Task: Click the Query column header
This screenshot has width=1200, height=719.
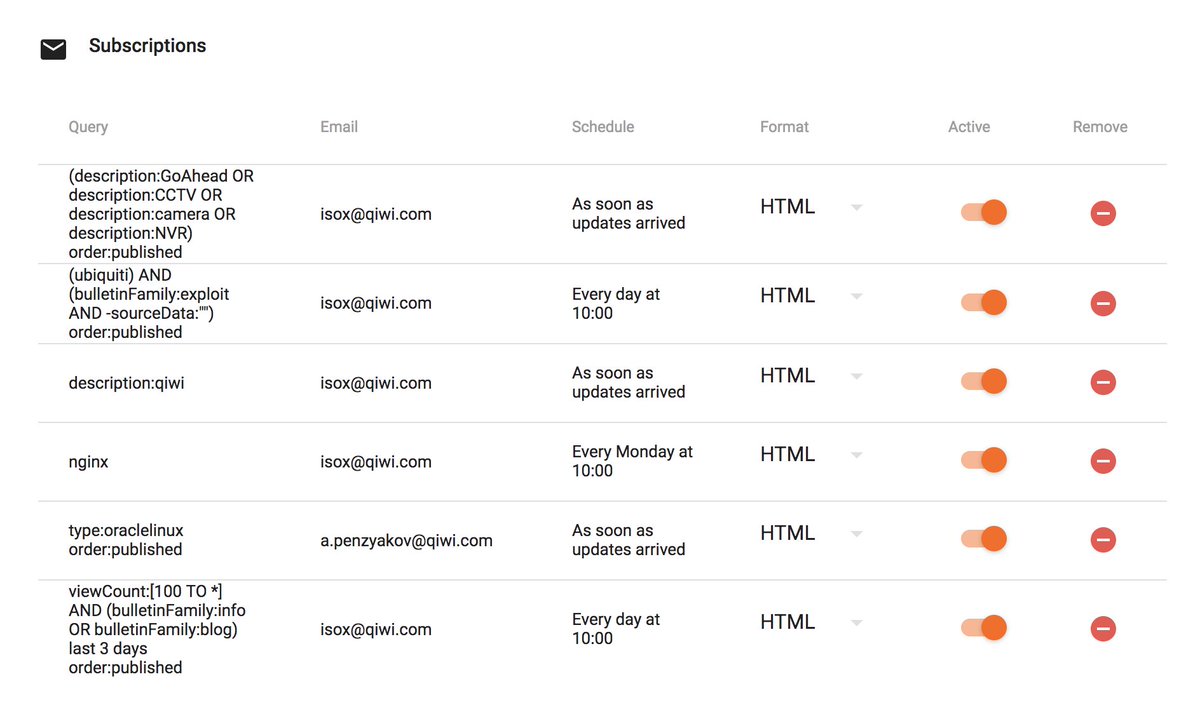Action: tap(88, 127)
